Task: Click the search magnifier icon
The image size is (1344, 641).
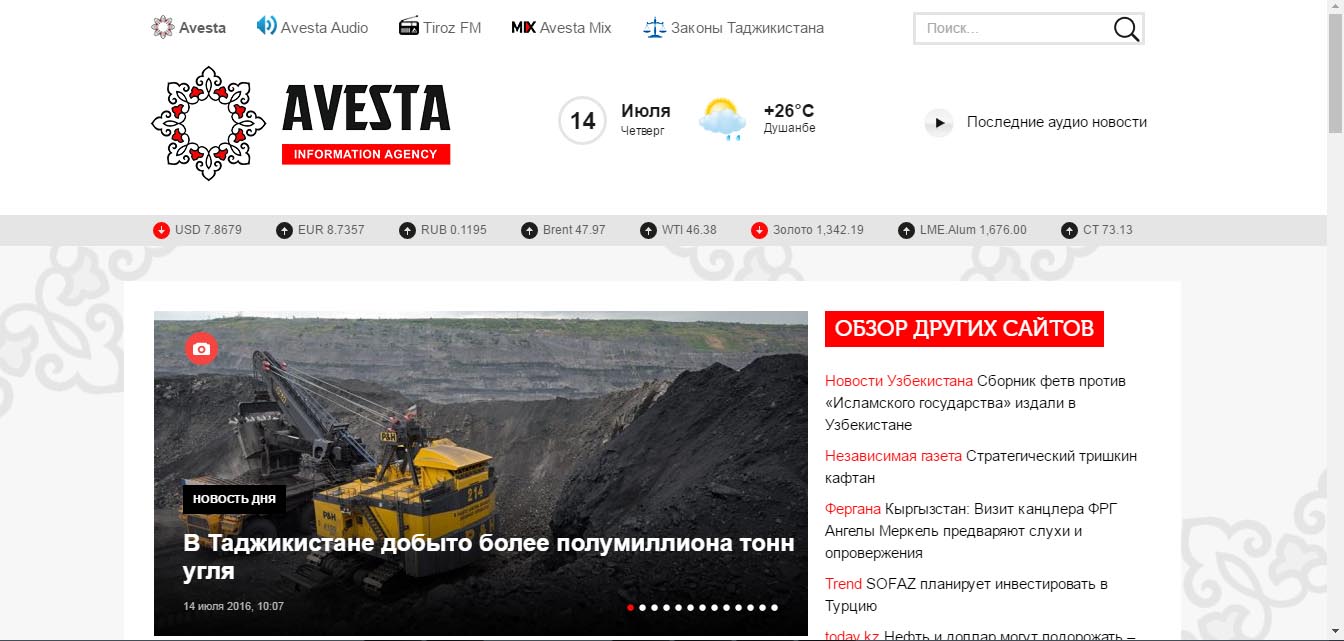Action: [x=1126, y=29]
